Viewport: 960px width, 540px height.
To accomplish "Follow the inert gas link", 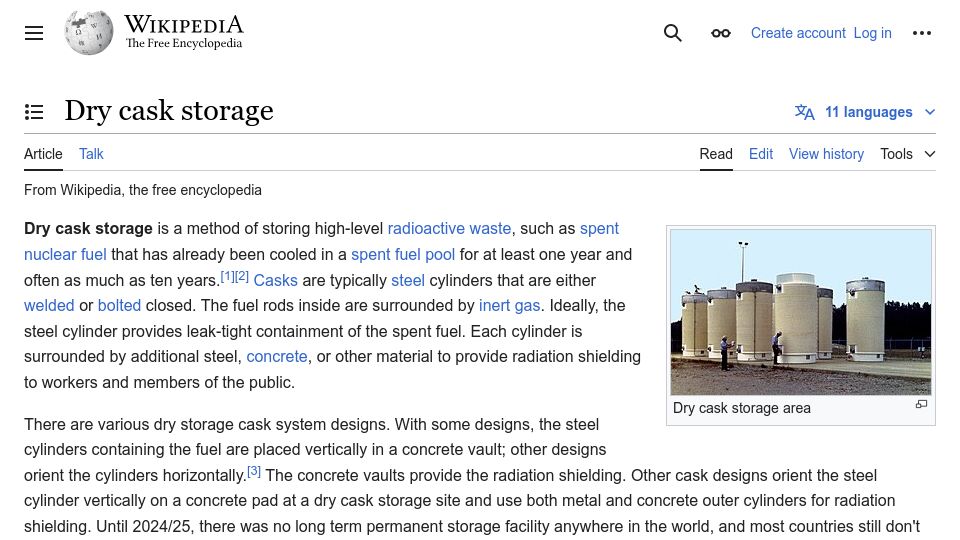I will 509,306.
